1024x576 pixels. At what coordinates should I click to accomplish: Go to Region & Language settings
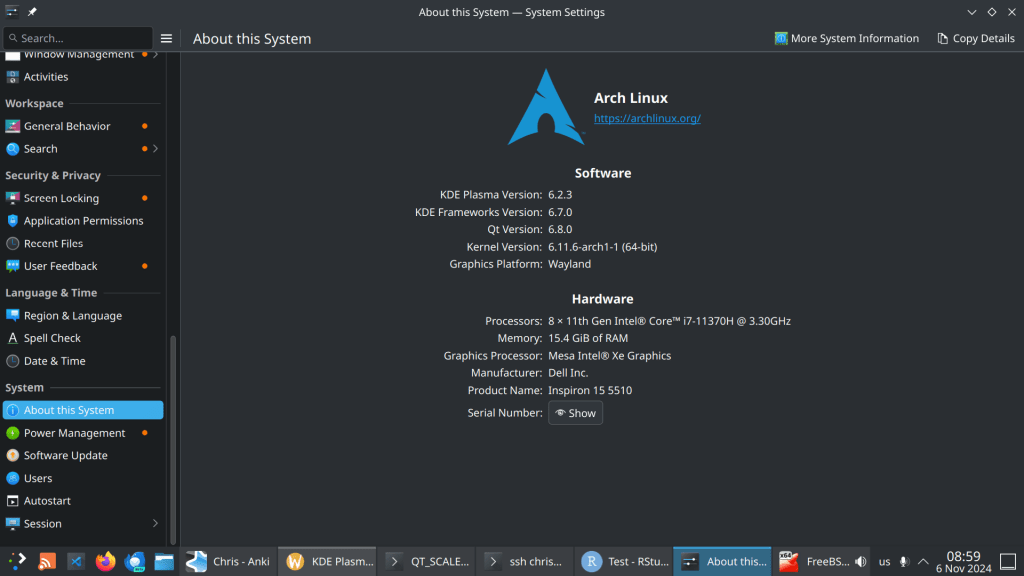[72, 315]
